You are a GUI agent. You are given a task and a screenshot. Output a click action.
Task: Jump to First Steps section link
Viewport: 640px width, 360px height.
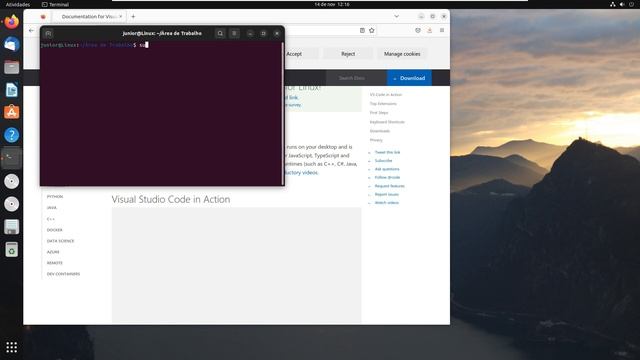click(x=379, y=113)
